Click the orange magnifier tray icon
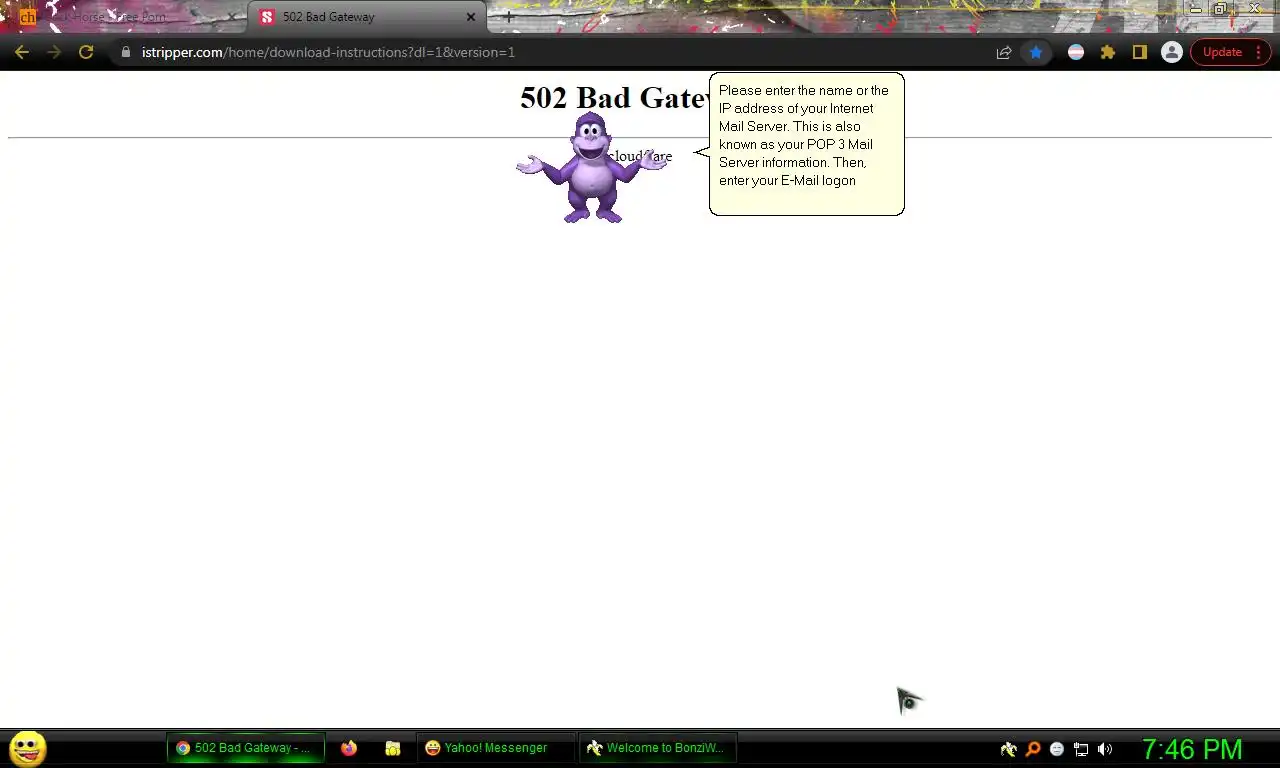 pos(1033,749)
